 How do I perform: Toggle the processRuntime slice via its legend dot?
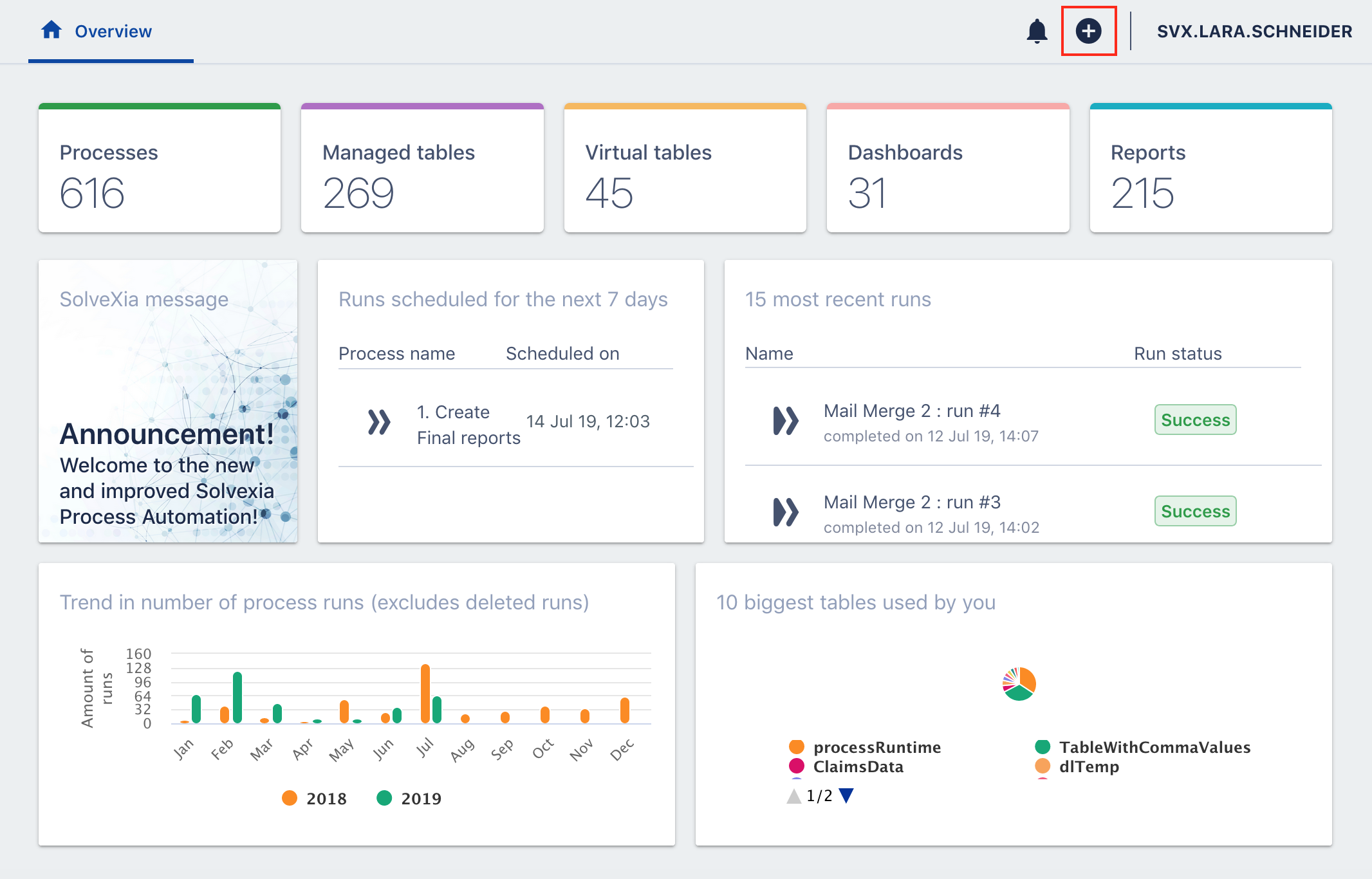797,746
